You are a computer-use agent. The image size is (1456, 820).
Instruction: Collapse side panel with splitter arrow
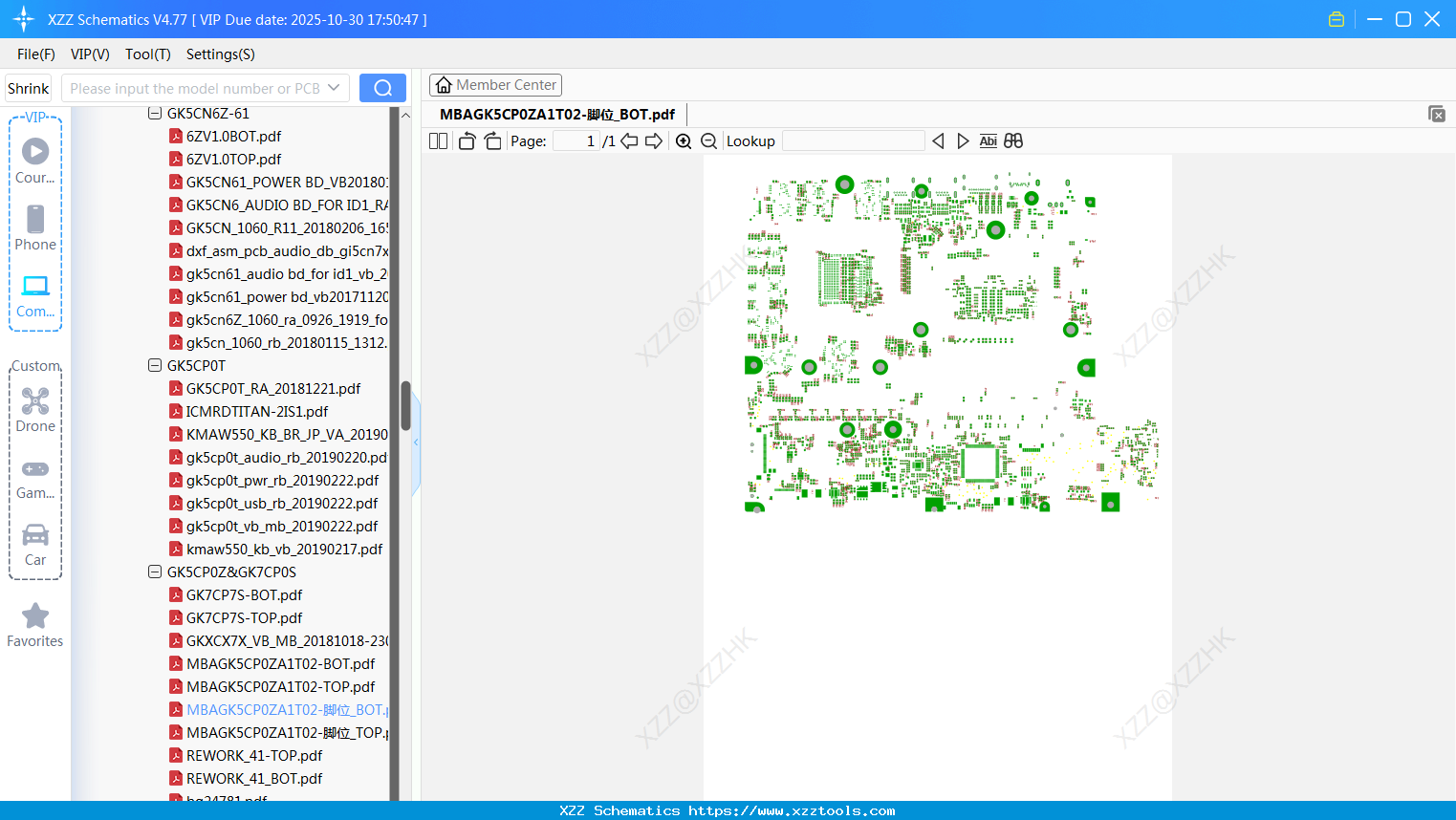[416, 442]
